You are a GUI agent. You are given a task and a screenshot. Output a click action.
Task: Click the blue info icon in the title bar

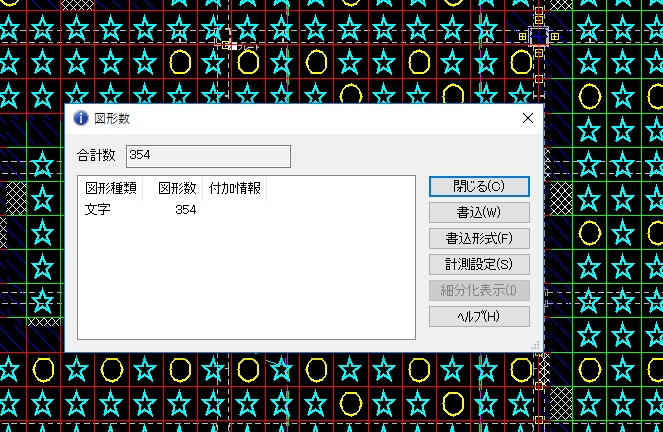(x=81, y=118)
